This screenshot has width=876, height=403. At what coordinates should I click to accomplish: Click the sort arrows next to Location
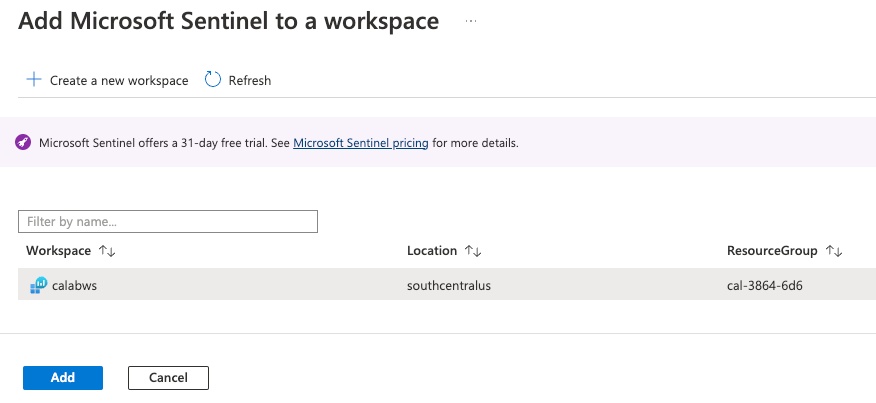pos(473,251)
